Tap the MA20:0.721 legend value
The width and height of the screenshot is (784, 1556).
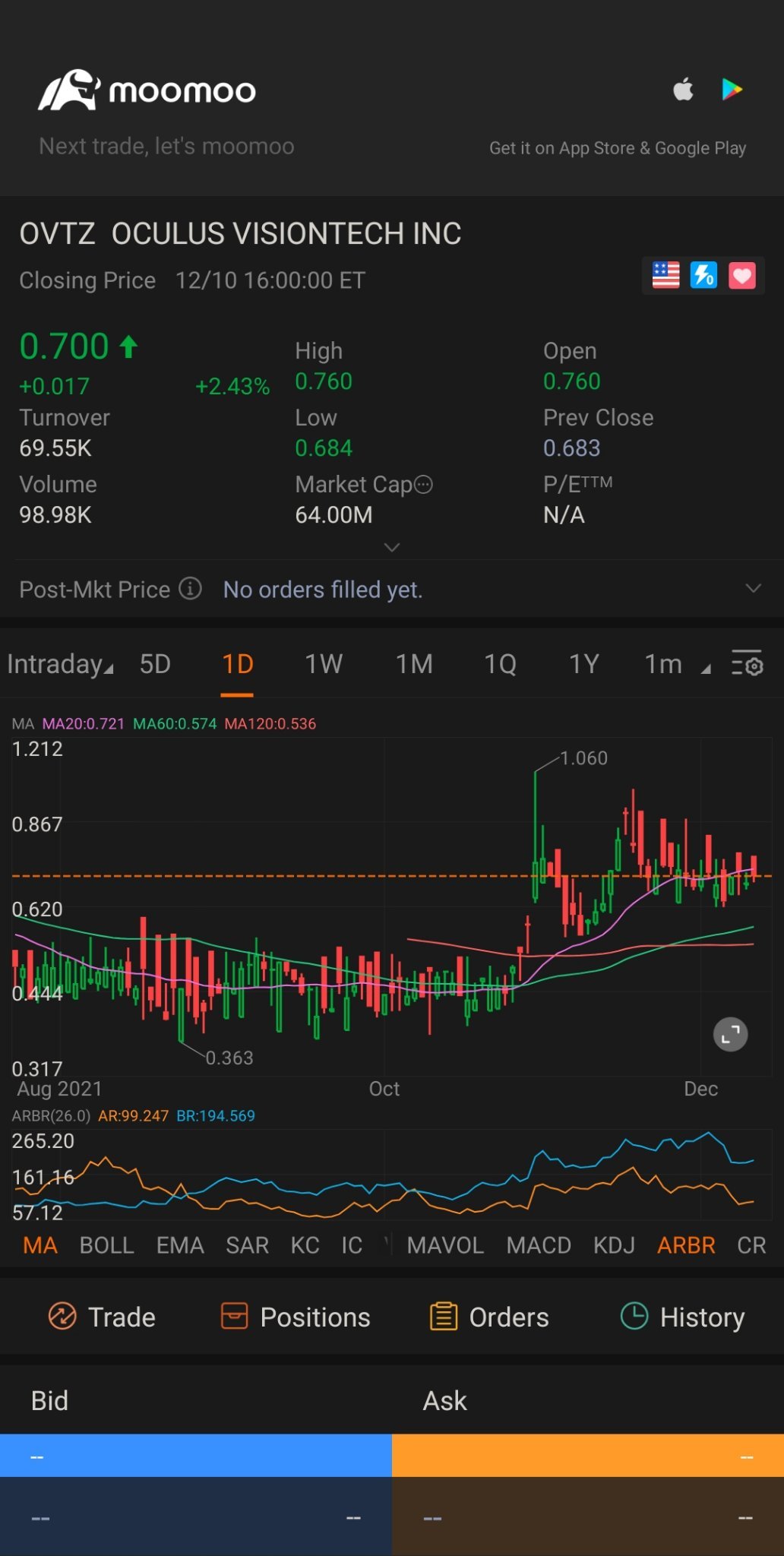[83, 723]
